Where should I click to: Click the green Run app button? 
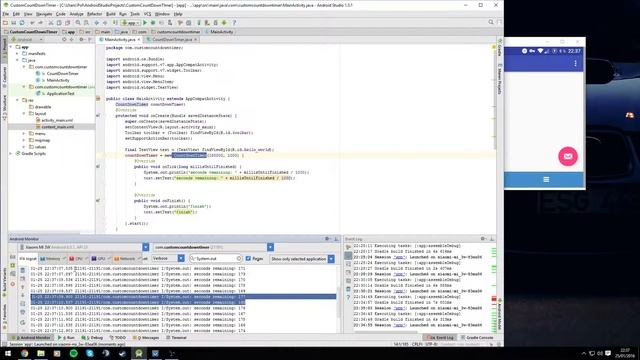point(145,23)
